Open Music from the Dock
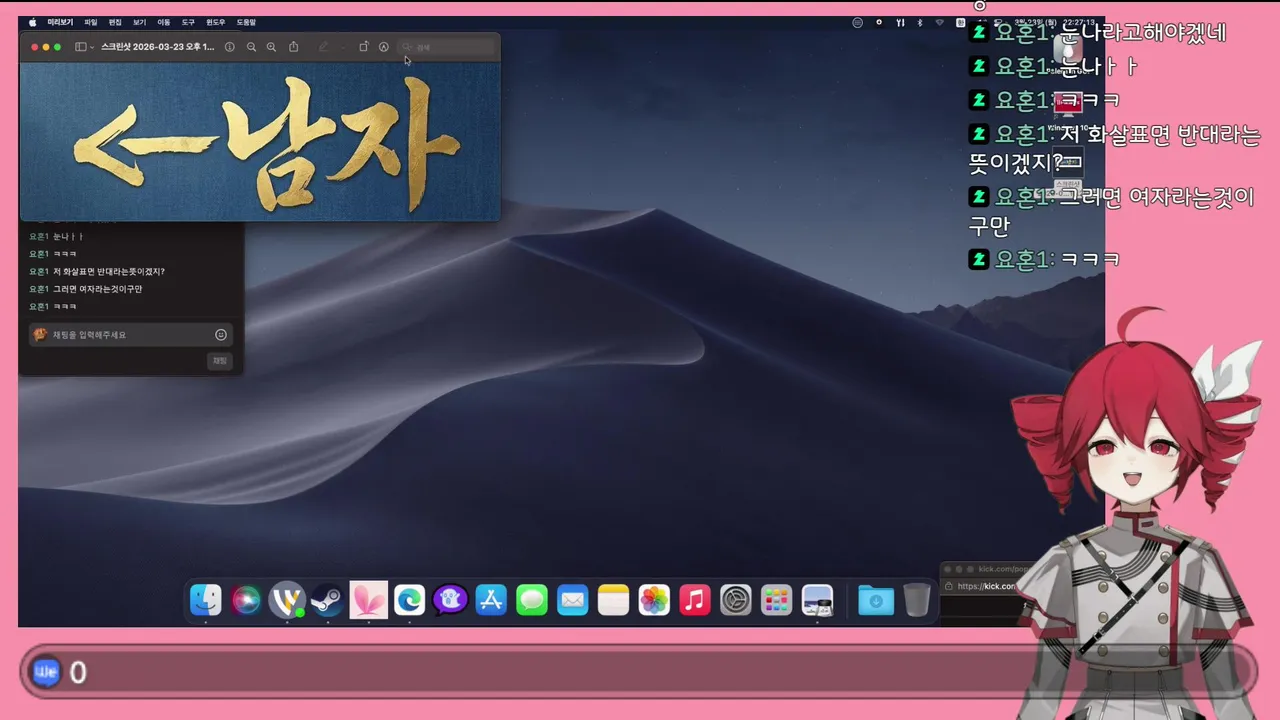This screenshot has width=1280, height=720. click(695, 600)
